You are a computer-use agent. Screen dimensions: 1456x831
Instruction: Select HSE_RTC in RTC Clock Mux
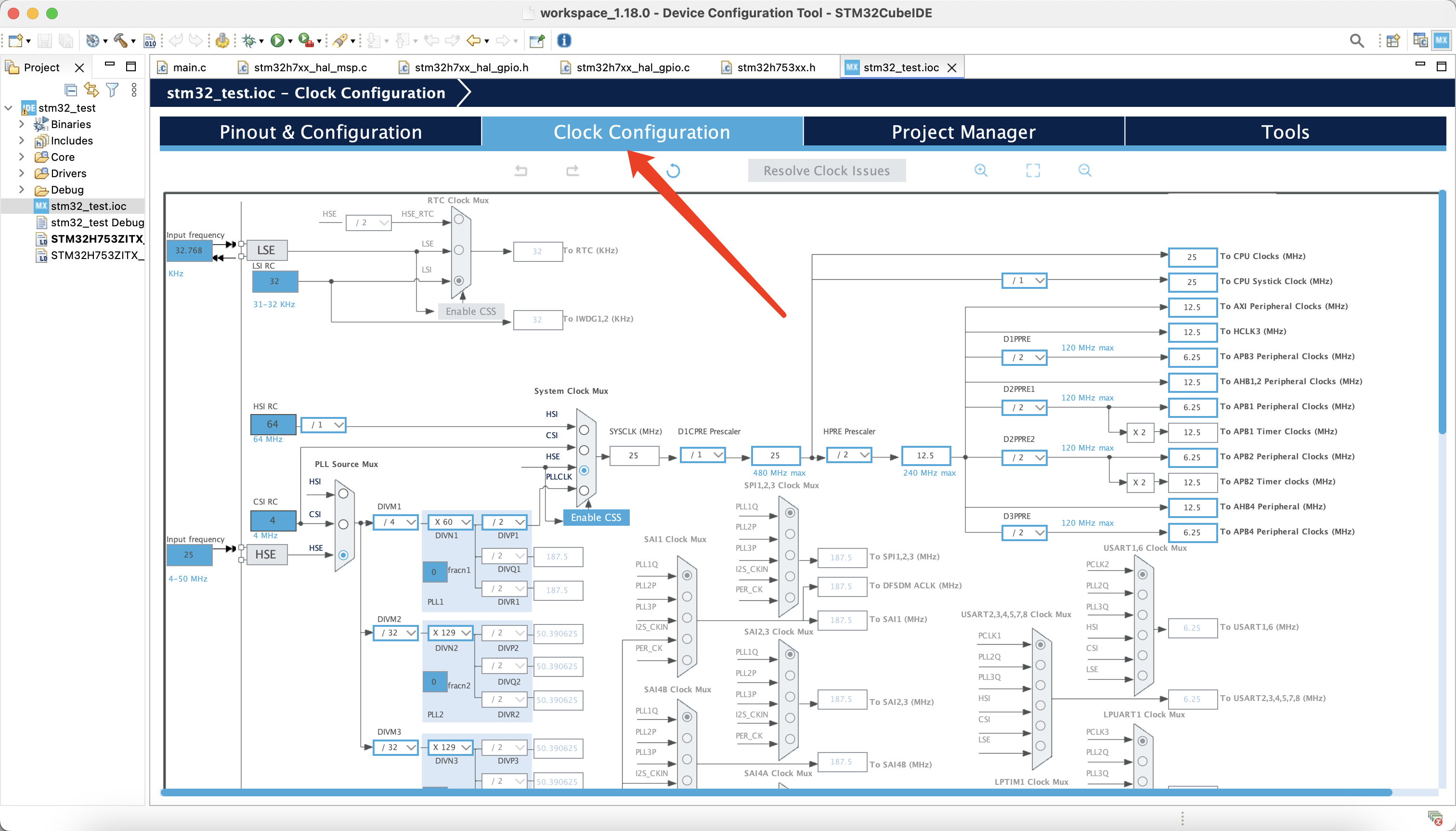459,220
